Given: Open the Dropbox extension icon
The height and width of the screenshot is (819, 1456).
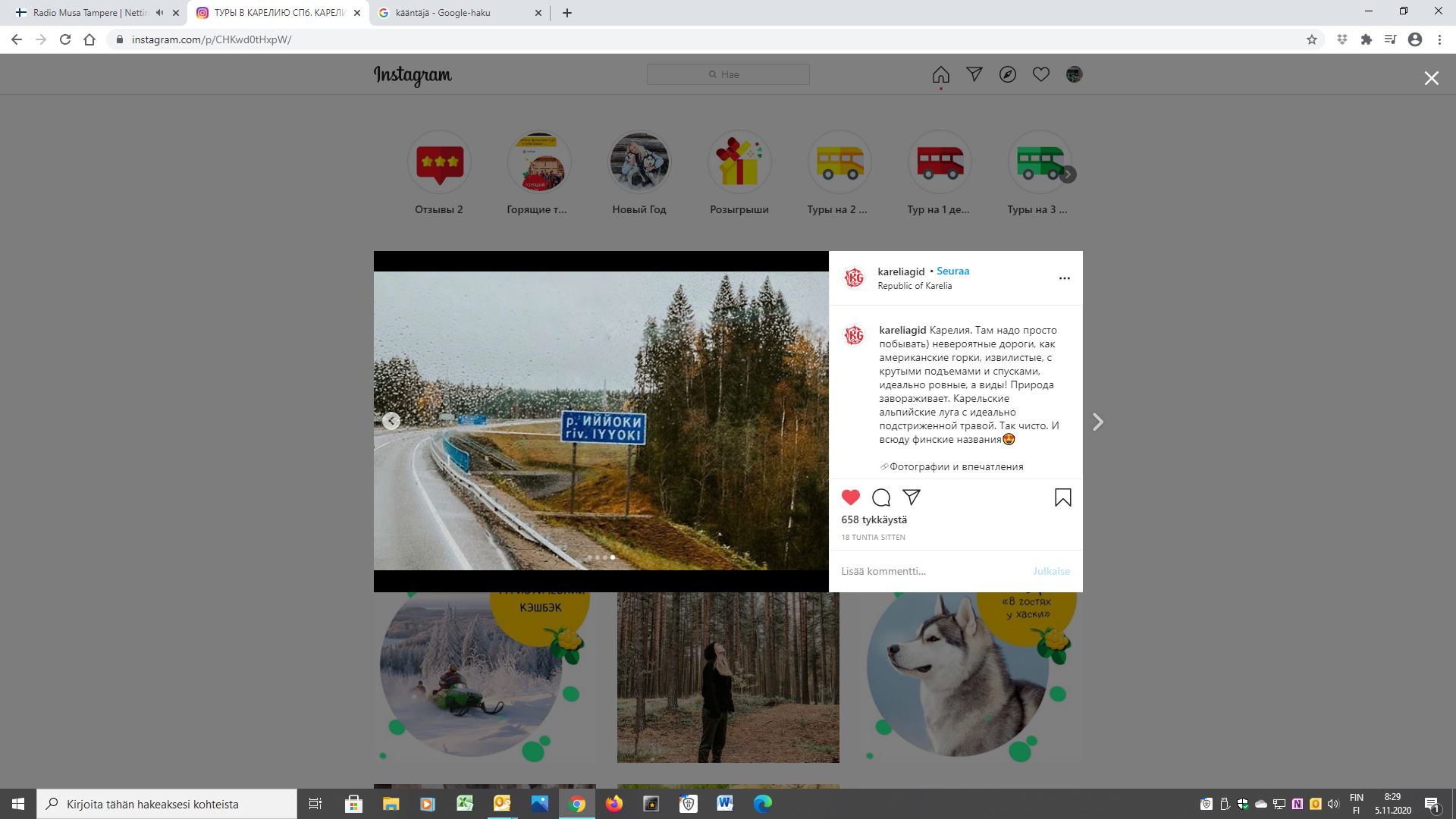Looking at the screenshot, I should coord(1342,39).
